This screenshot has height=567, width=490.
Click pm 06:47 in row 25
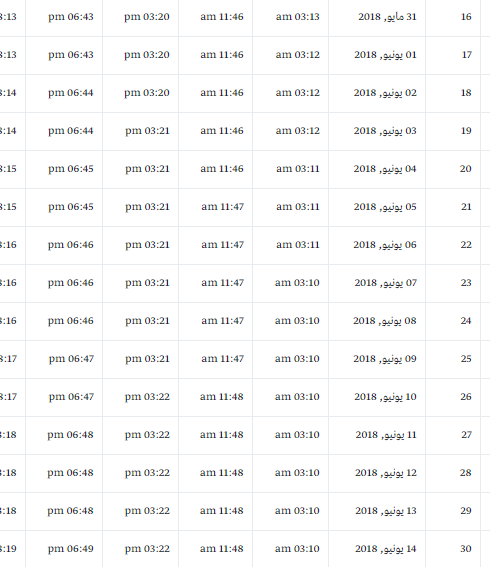71,359
